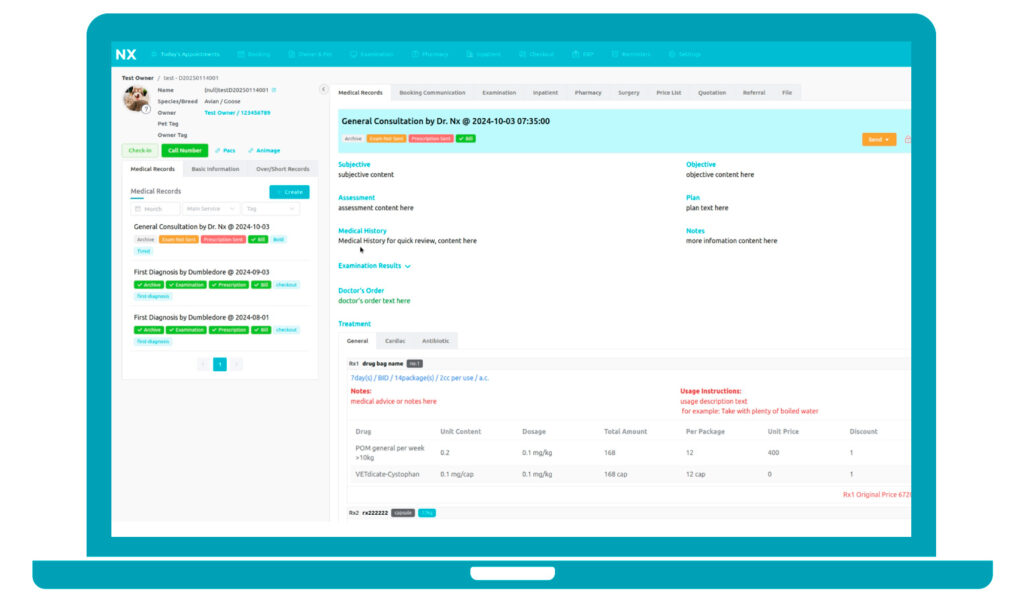This screenshot has width=1024, height=604.
Task: Expand the Examination Results section
Action: [374, 266]
